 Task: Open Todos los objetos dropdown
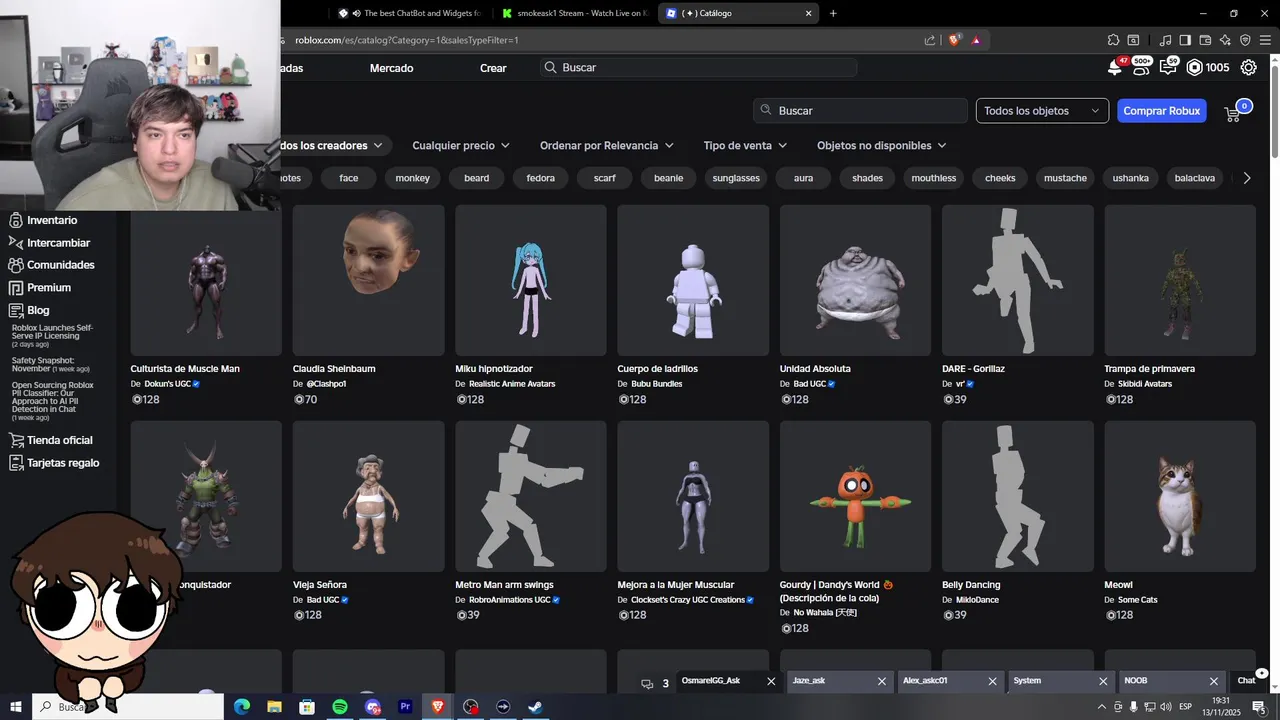tap(1042, 111)
